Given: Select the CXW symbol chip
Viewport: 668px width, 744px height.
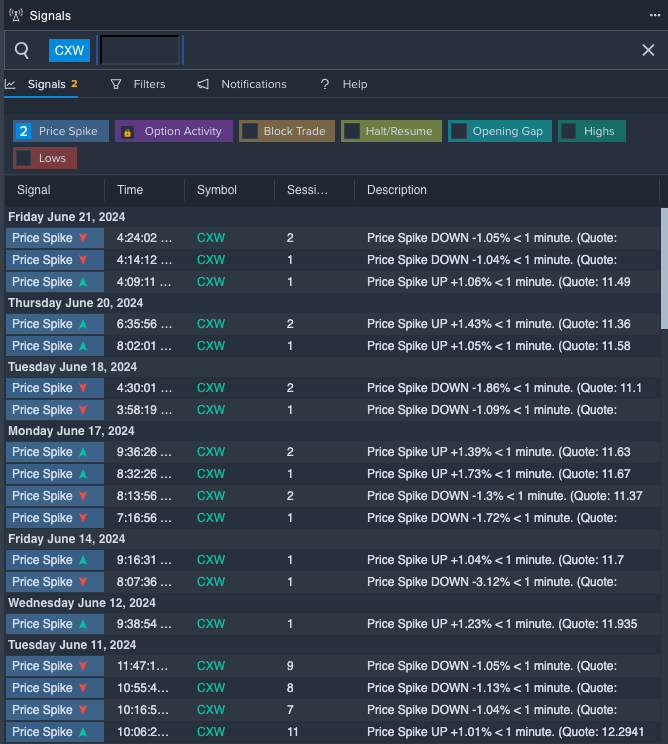Looking at the screenshot, I should (69, 50).
